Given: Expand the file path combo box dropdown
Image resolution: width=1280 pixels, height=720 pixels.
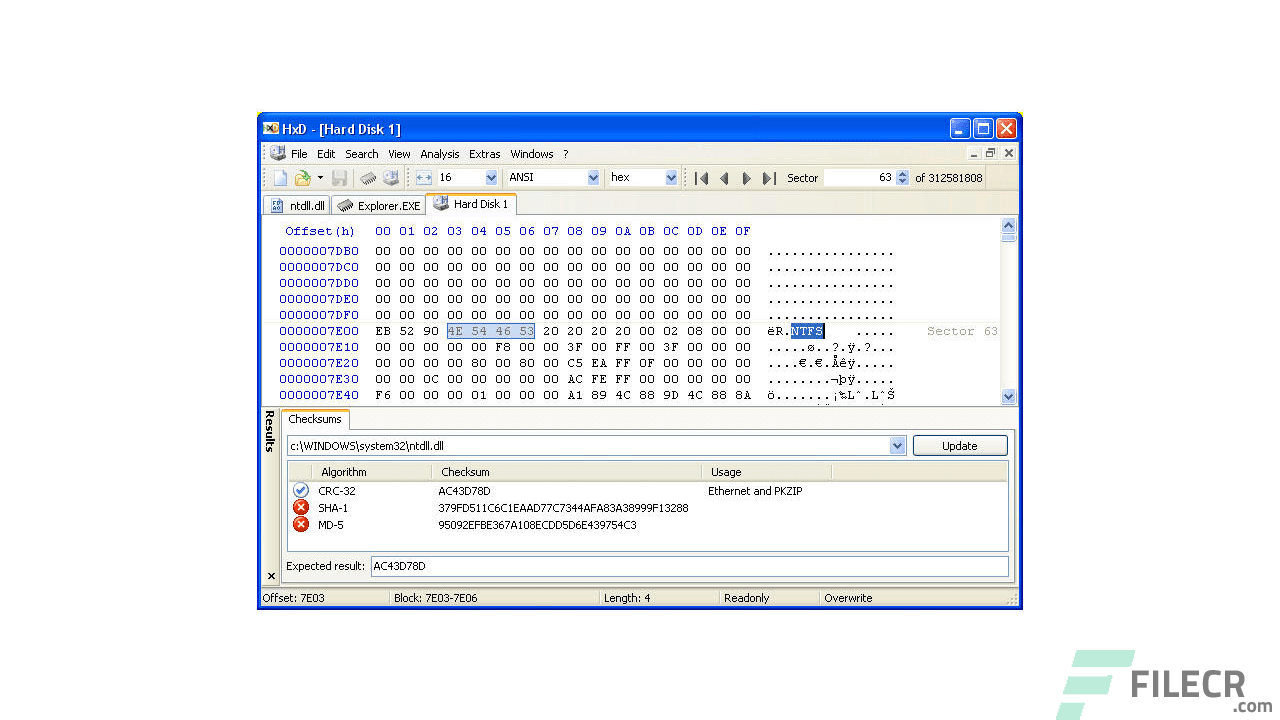Looking at the screenshot, I should pos(897,446).
